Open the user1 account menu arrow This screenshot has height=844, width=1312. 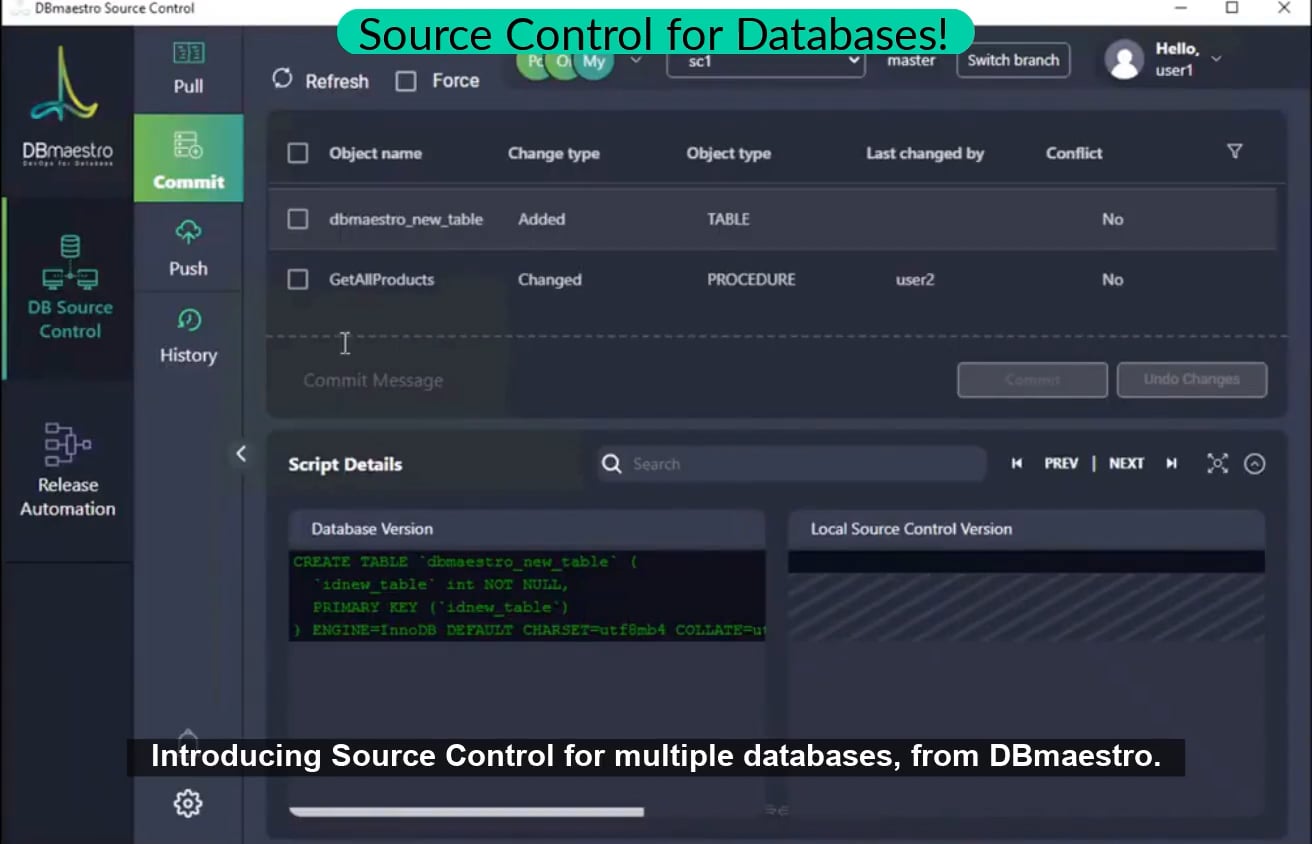[1216, 59]
